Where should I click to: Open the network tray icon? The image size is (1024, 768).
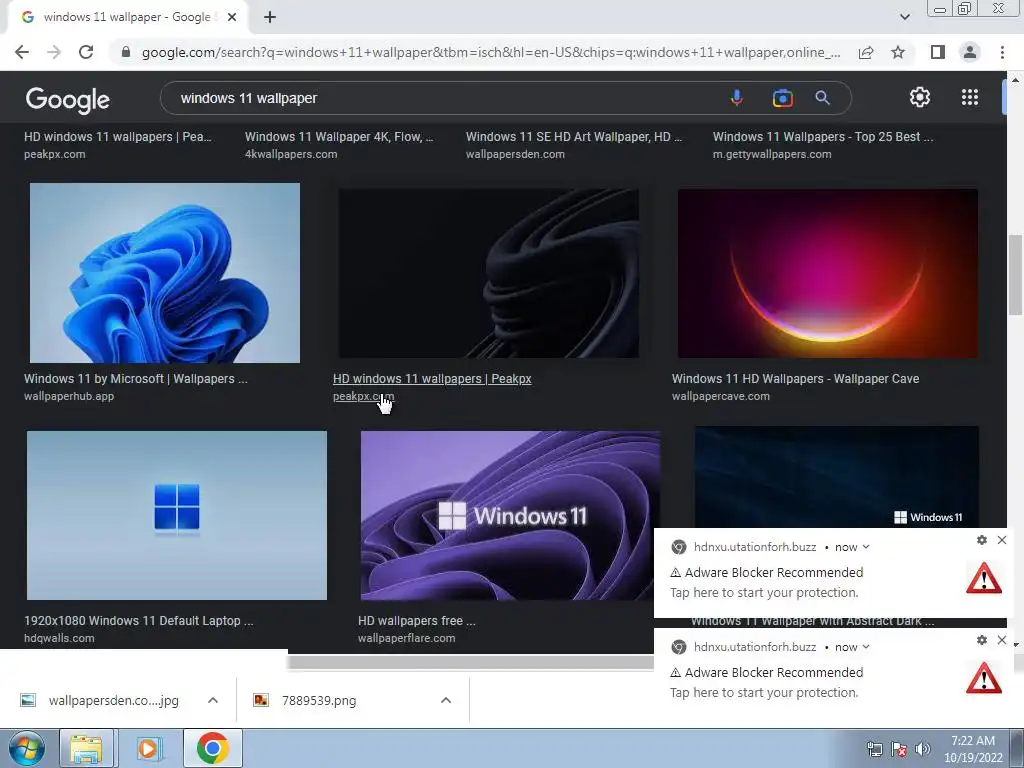[x=874, y=749]
